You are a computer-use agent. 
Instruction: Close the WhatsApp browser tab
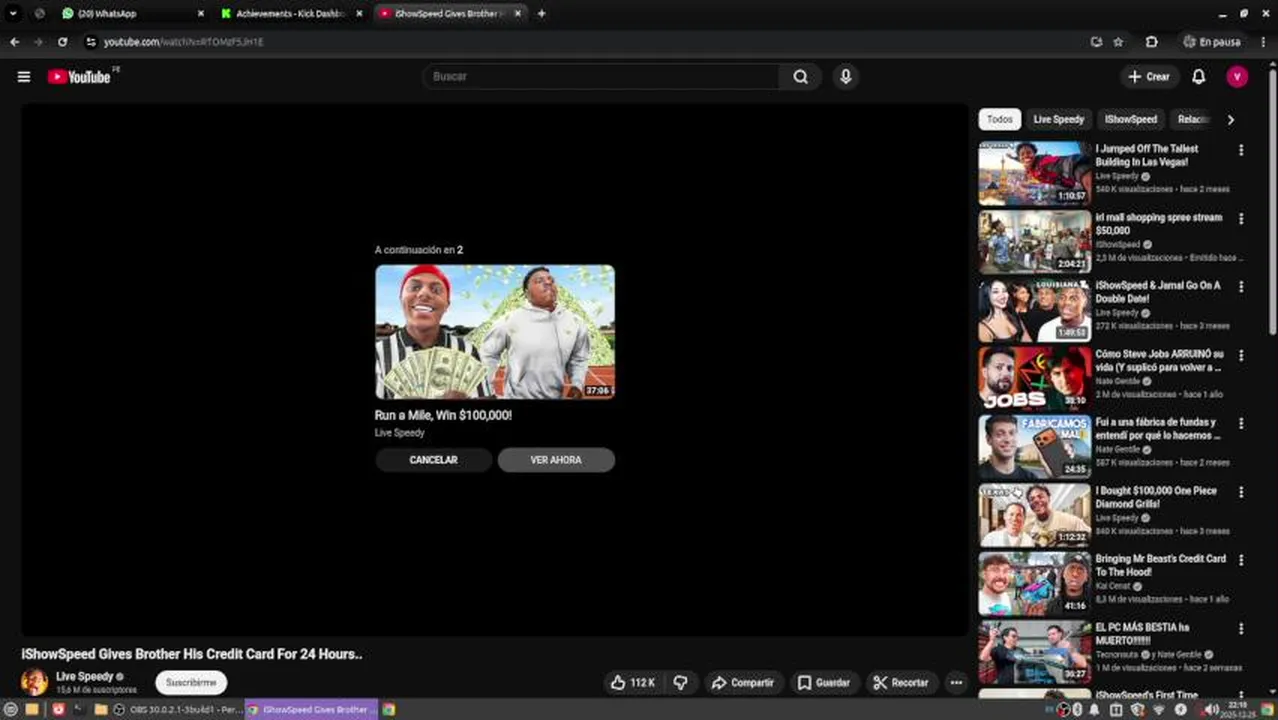200,13
